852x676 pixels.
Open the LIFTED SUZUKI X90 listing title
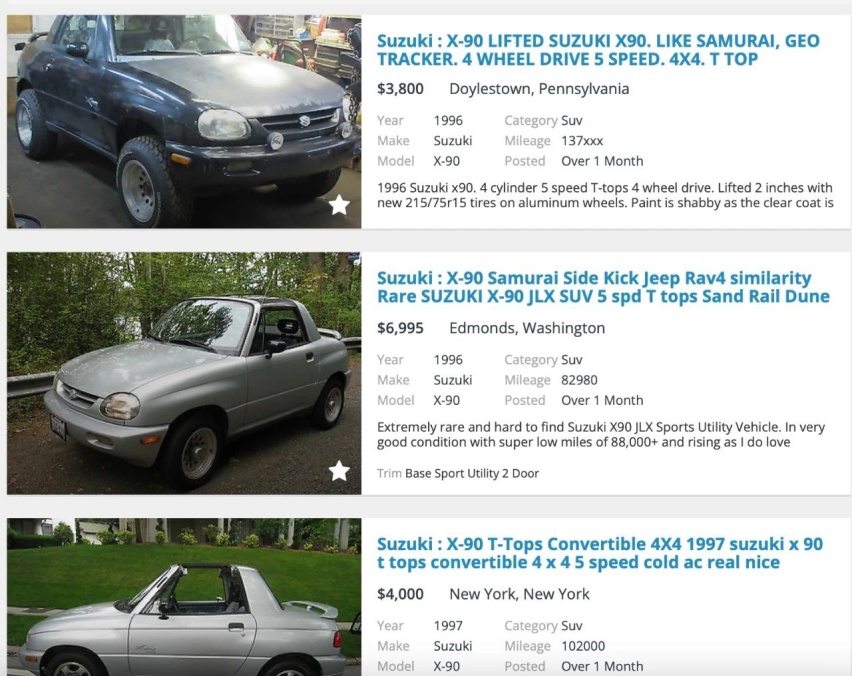point(598,50)
